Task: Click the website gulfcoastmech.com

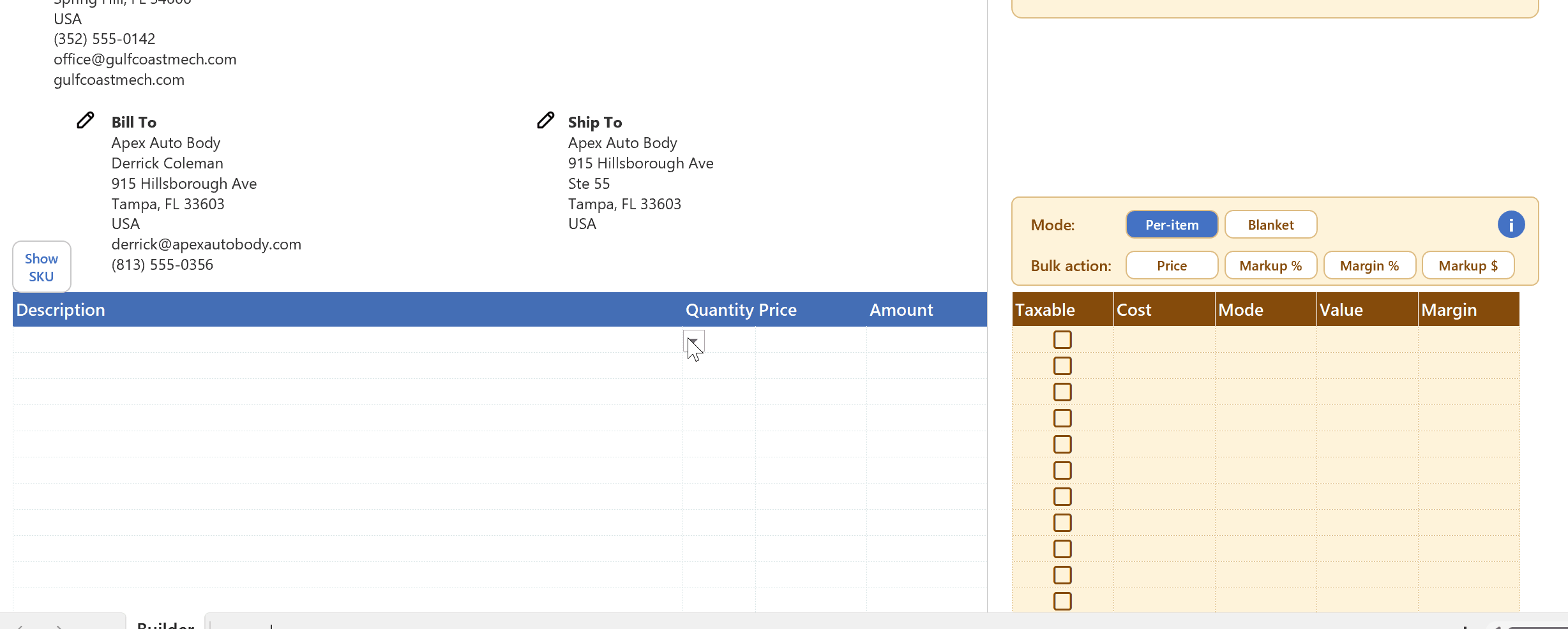Action: 119,80
